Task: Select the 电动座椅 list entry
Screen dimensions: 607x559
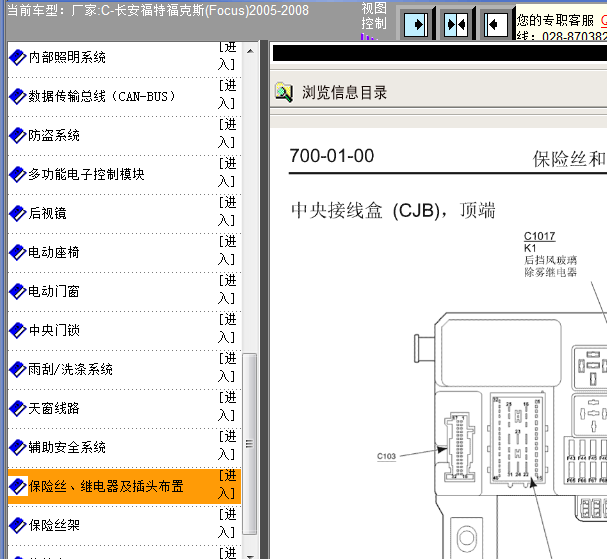Action: (x=54, y=252)
